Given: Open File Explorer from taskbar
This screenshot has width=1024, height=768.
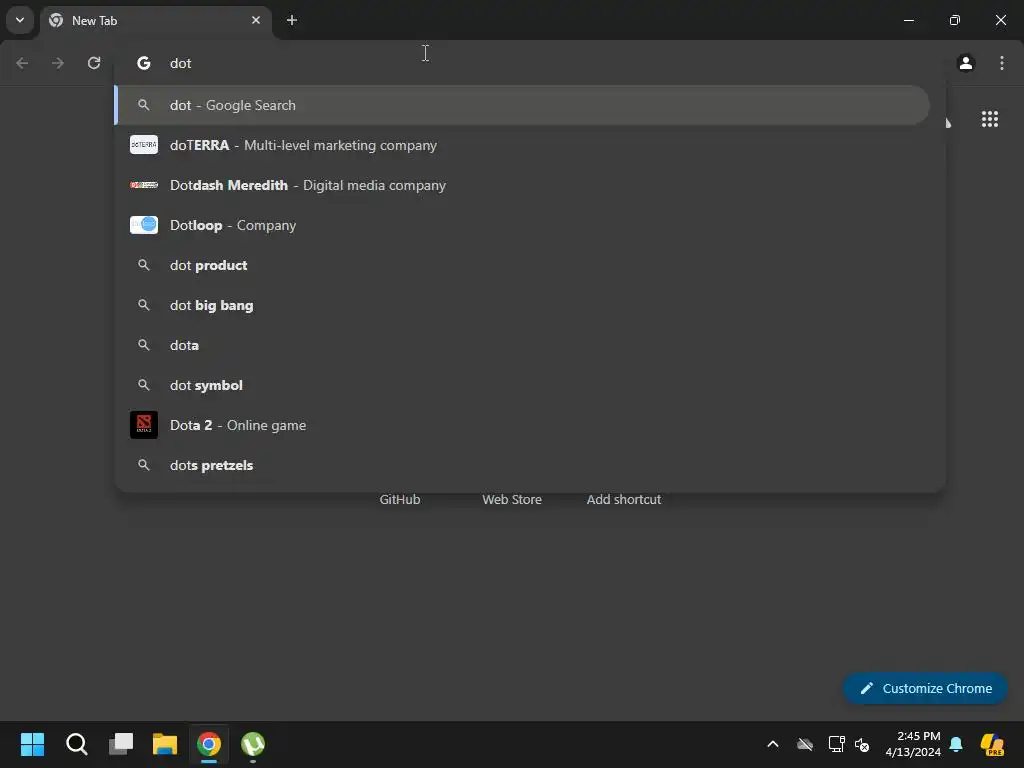Looking at the screenshot, I should tap(165, 744).
